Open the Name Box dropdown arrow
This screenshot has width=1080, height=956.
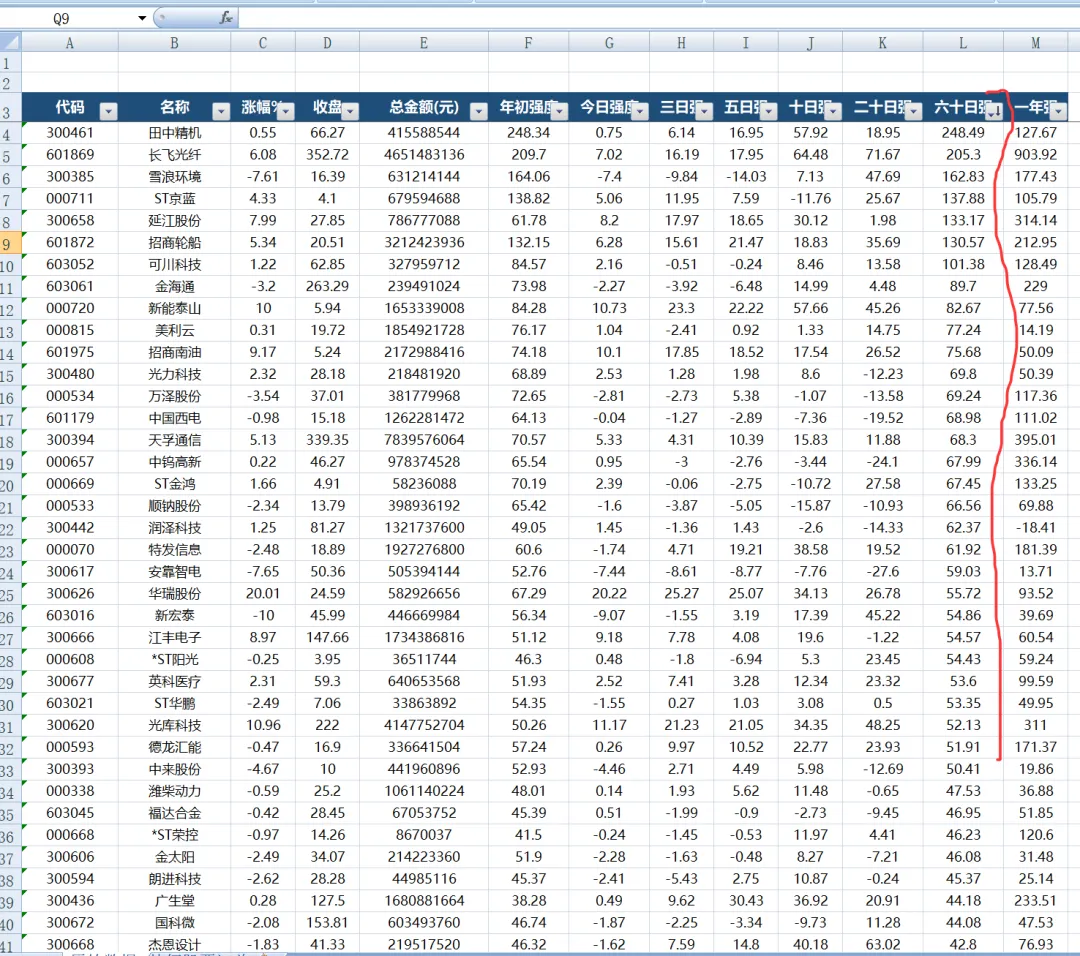tap(142, 18)
